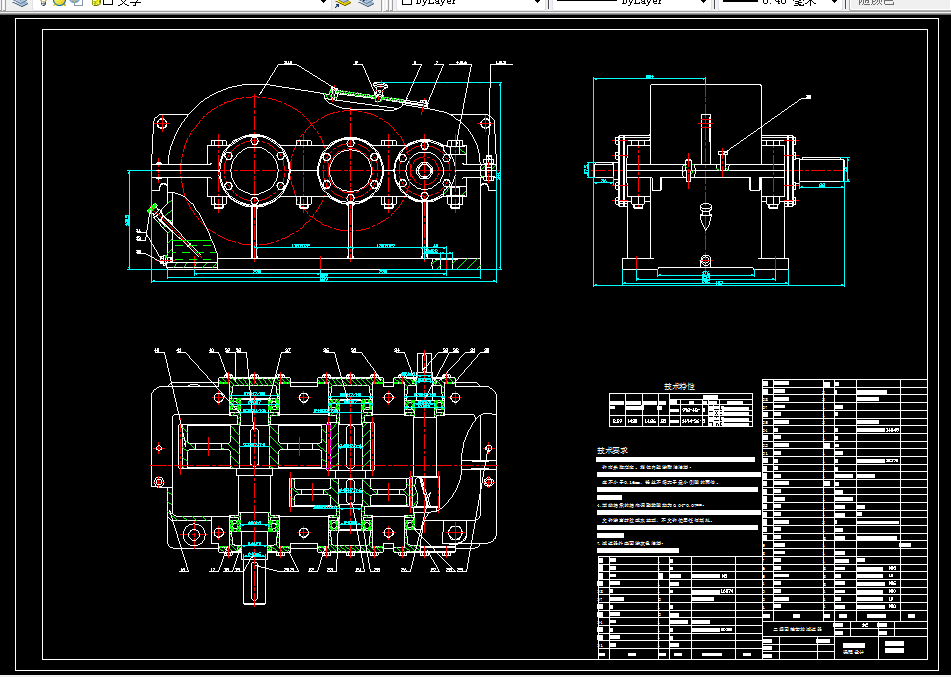Image resolution: width=951 pixels, height=677 pixels.
Task: Click the viewport freeze icon in the layer control
Action: tap(76, 2)
